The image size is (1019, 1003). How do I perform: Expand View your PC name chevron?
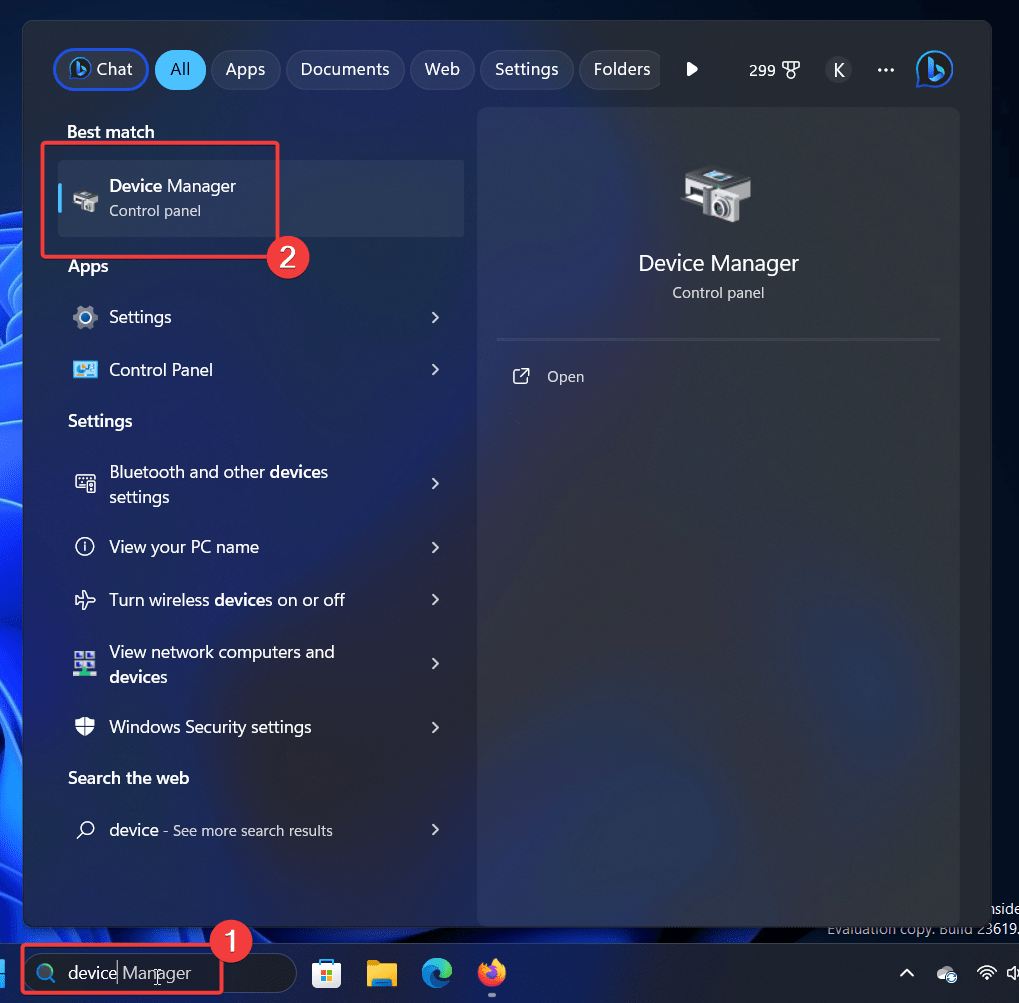point(435,547)
